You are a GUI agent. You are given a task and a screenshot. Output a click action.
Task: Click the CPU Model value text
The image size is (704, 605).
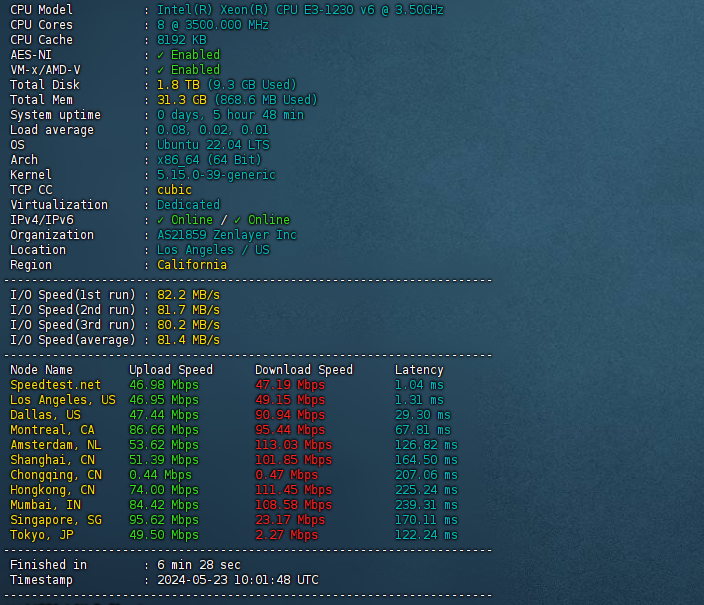tap(300, 10)
